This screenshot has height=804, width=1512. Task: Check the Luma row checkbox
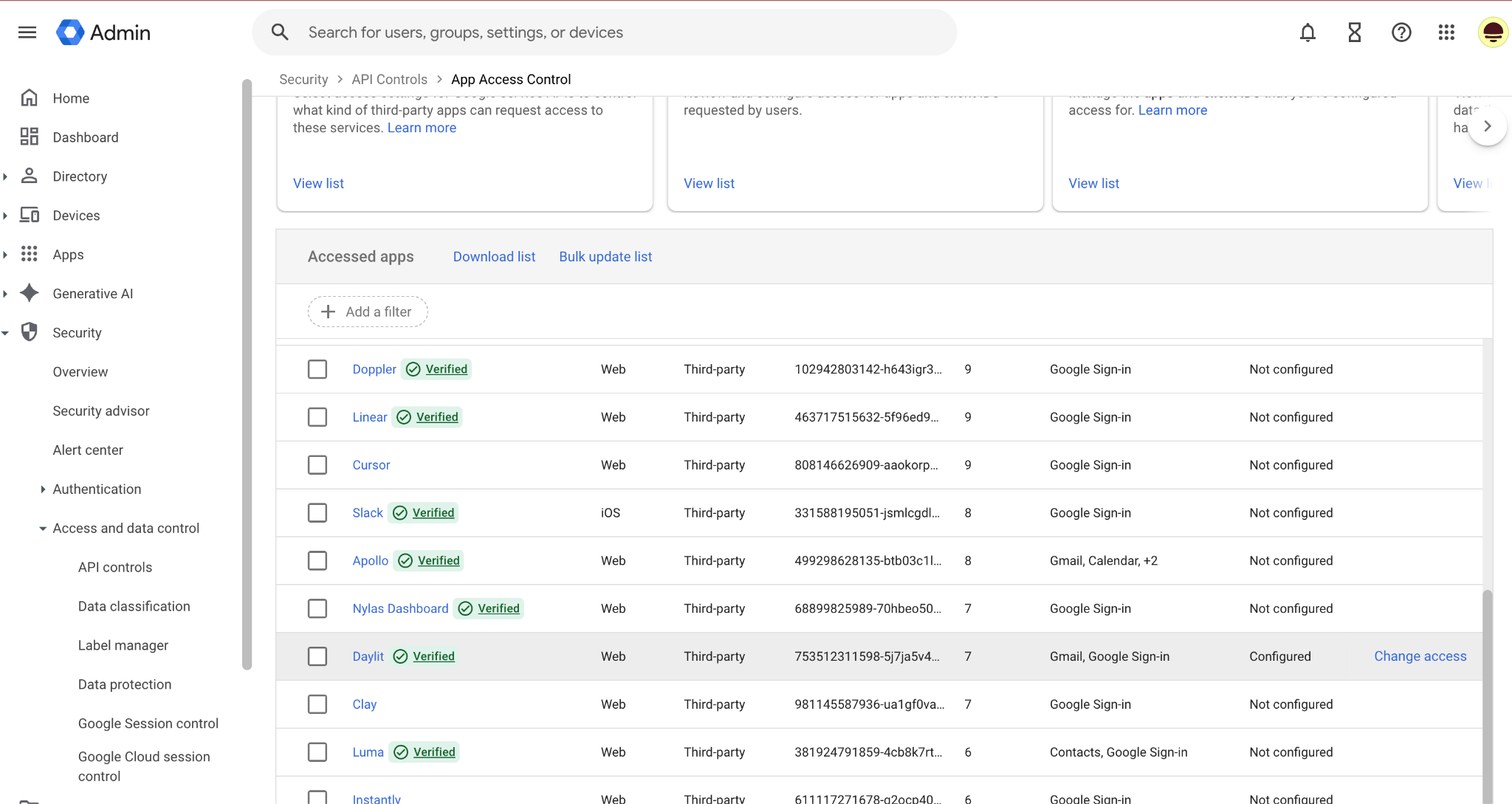317,752
